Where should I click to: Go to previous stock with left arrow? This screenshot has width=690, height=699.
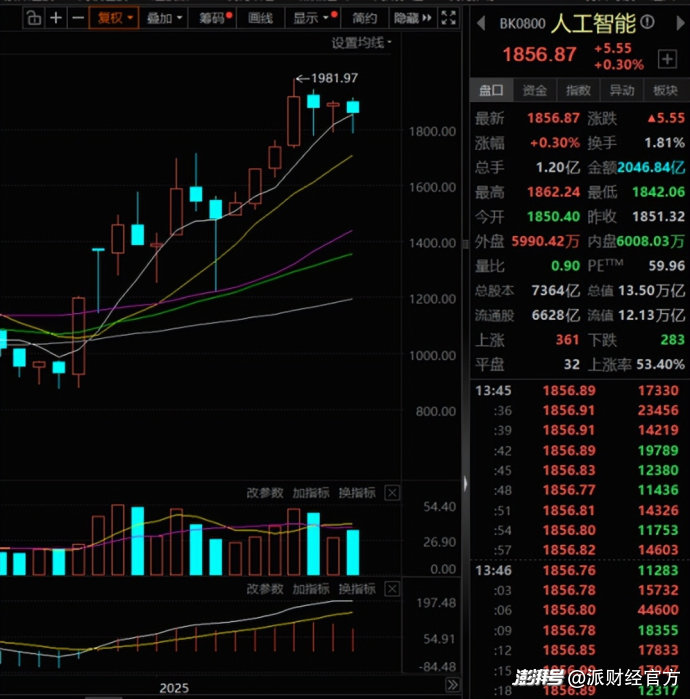(x=481, y=23)
